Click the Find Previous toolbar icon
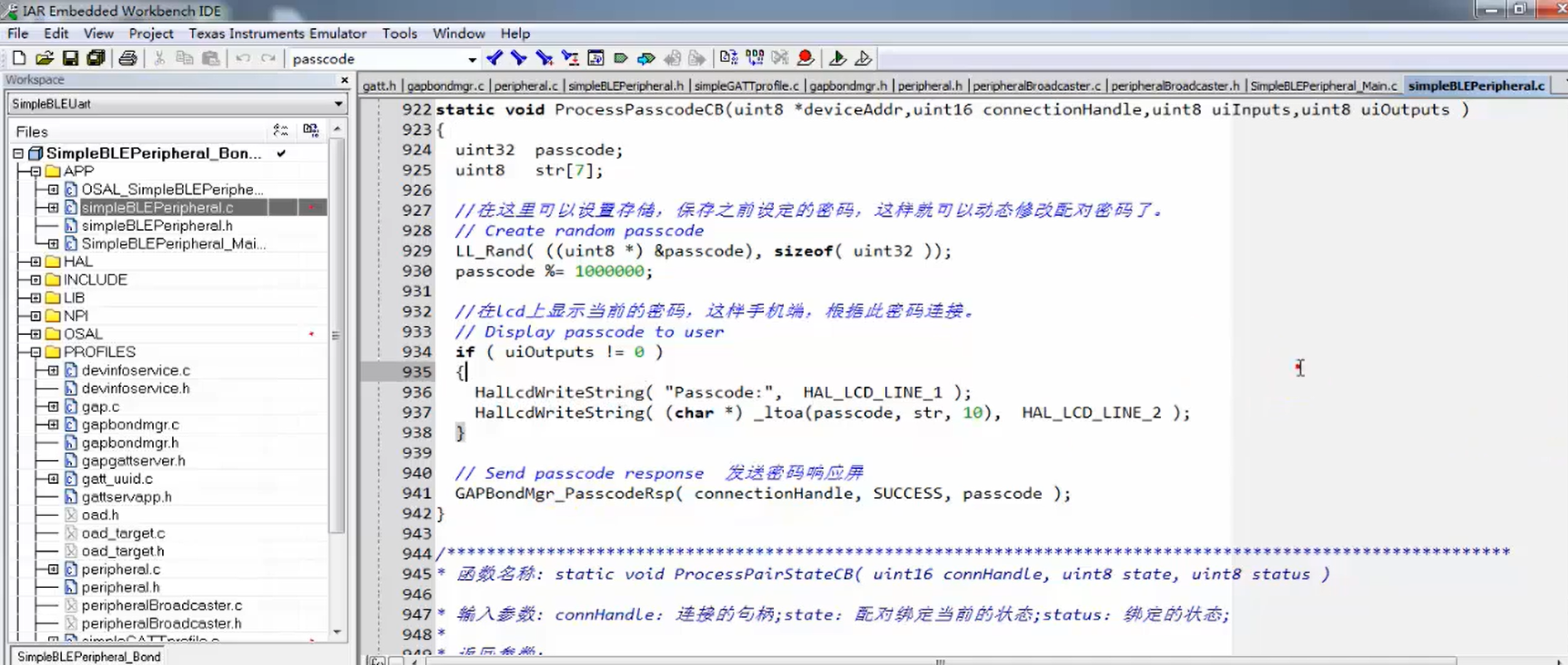Viewport: 1568px width, 665px height. pos(495,58)
